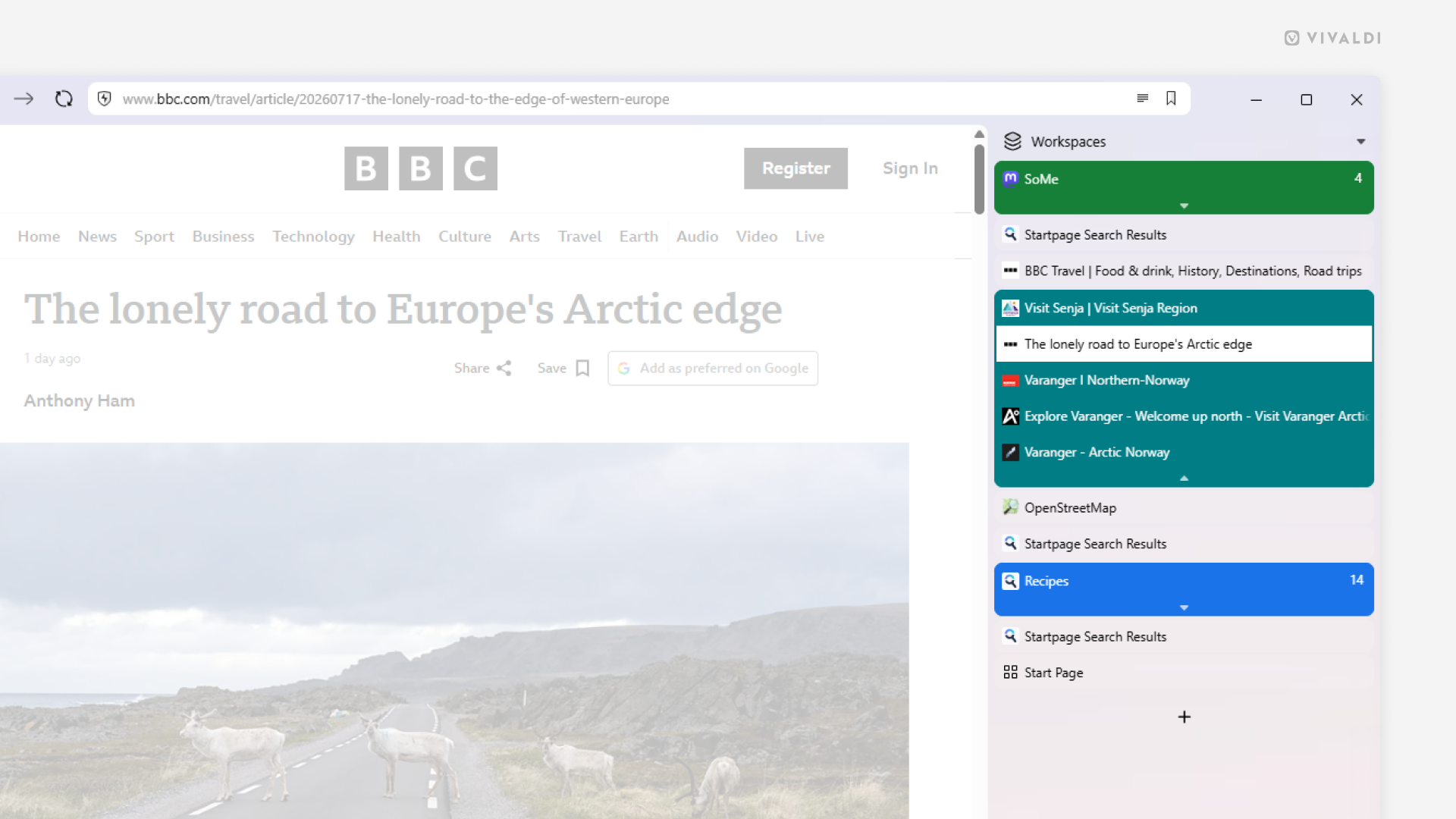Click the Recipes stack search icon
The image size is (1456, 819).
point(1010,581)
